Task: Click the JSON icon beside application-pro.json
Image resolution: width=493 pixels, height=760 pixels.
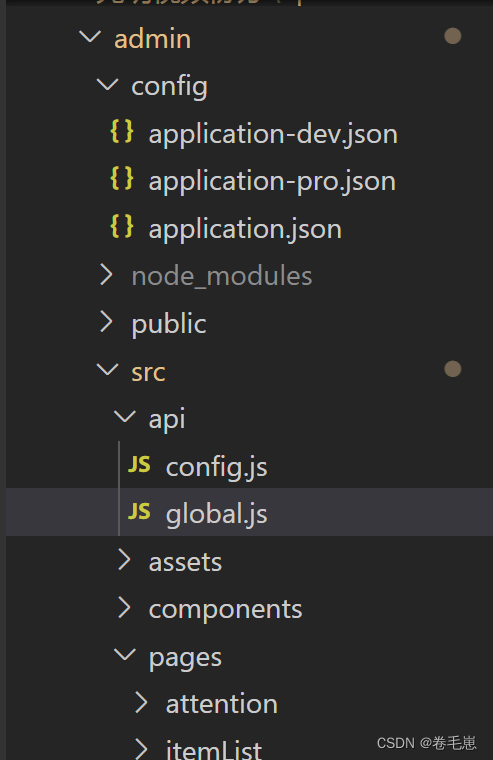Action: (x=122, y=179)
